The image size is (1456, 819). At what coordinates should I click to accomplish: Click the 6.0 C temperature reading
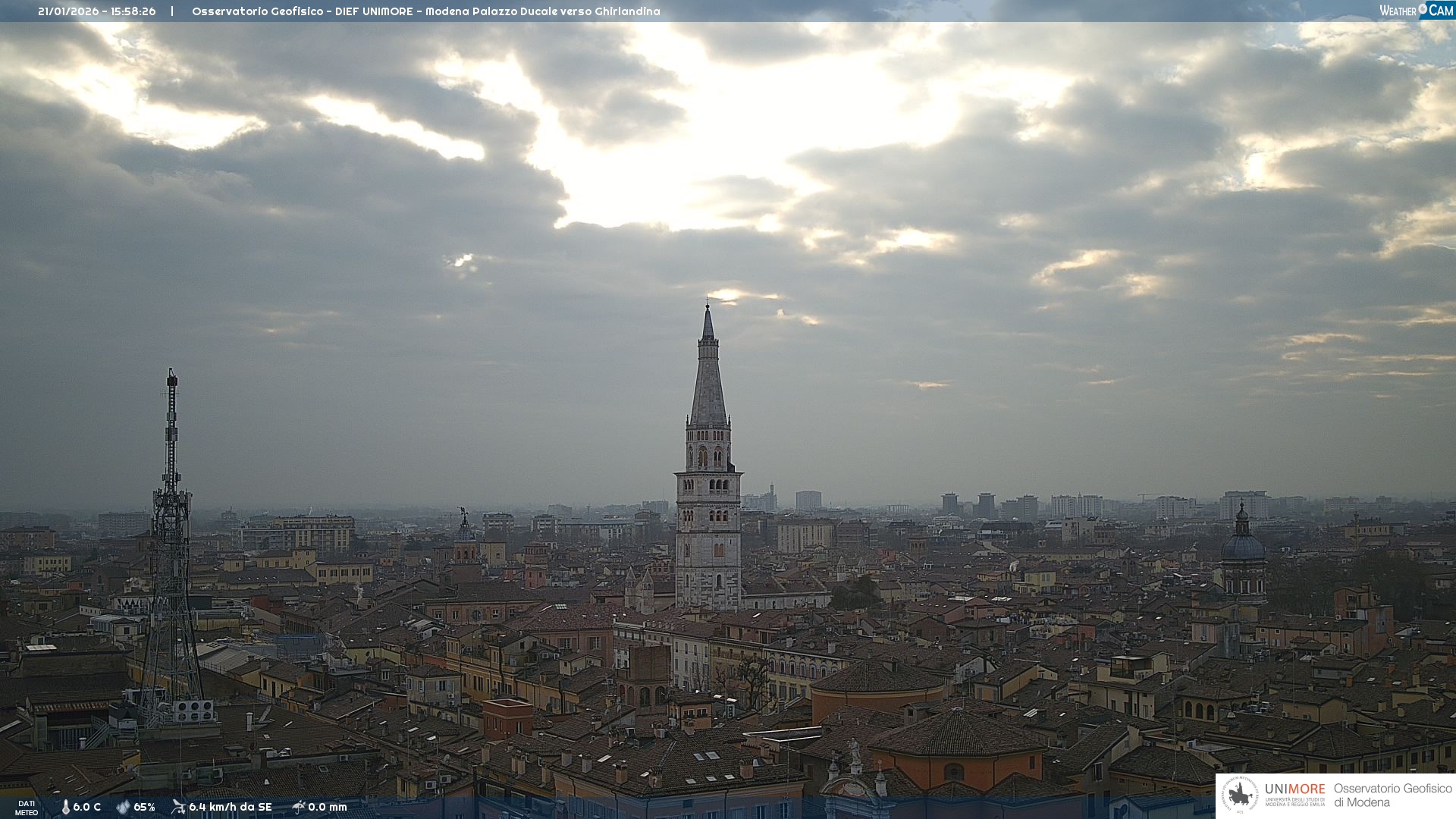coord(86,807)
